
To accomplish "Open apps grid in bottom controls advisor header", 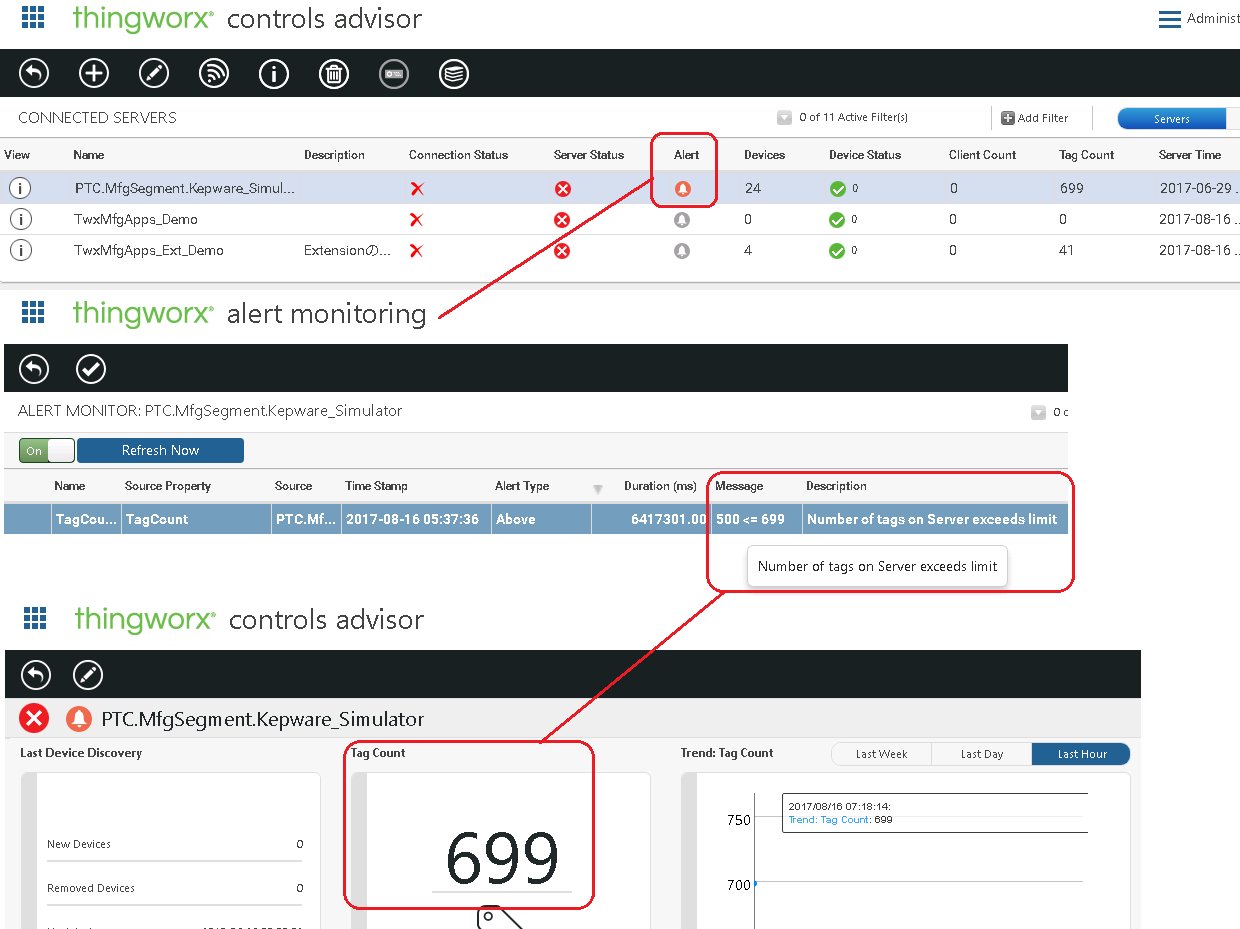I will (x=35, y=618).
